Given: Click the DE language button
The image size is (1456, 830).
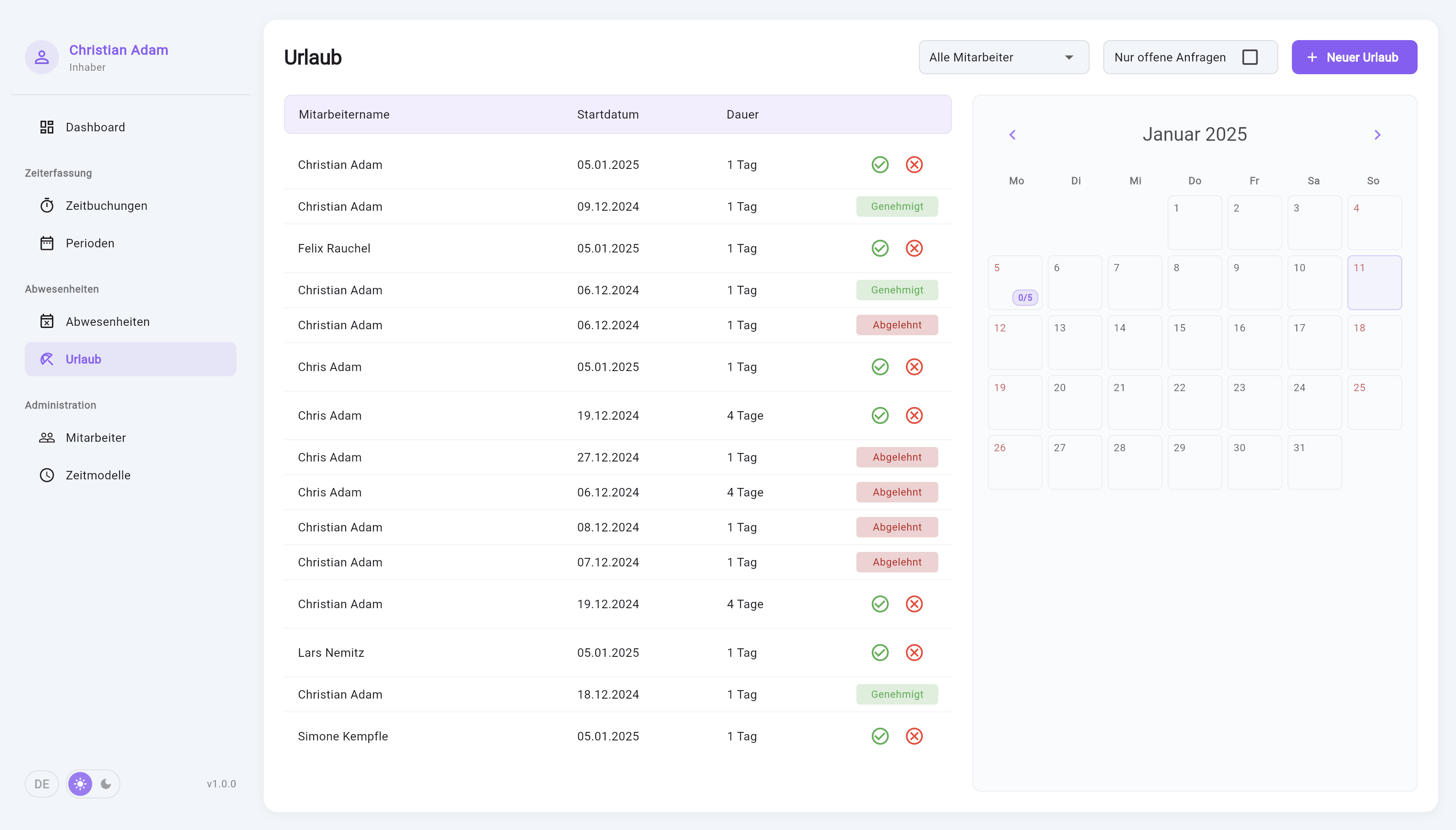Looking at the screenshot, I should point(42,783).
